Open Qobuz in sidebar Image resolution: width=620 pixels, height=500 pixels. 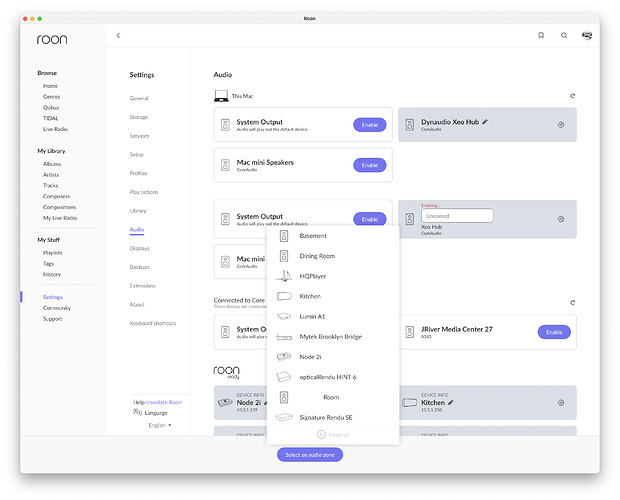51,108
